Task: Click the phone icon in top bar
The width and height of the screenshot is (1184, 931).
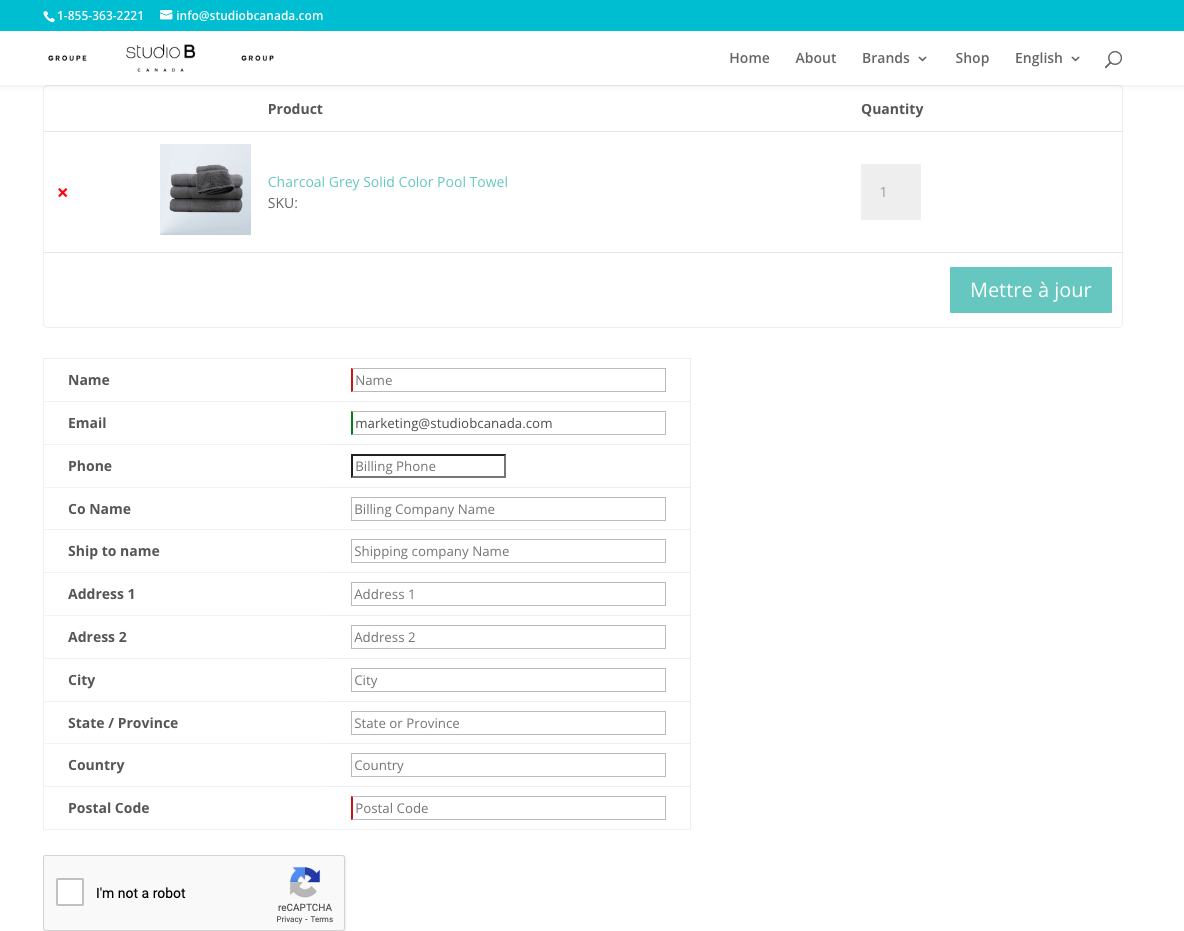Action: click(x=49, y=16)
